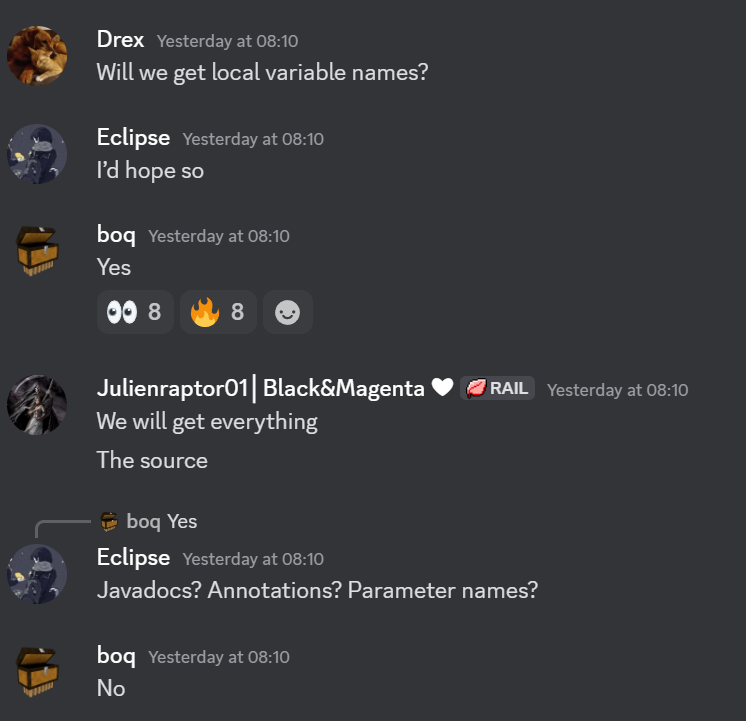Click the boq username above "No"
This screenshot has width=746, height=721.
[116, 656]
